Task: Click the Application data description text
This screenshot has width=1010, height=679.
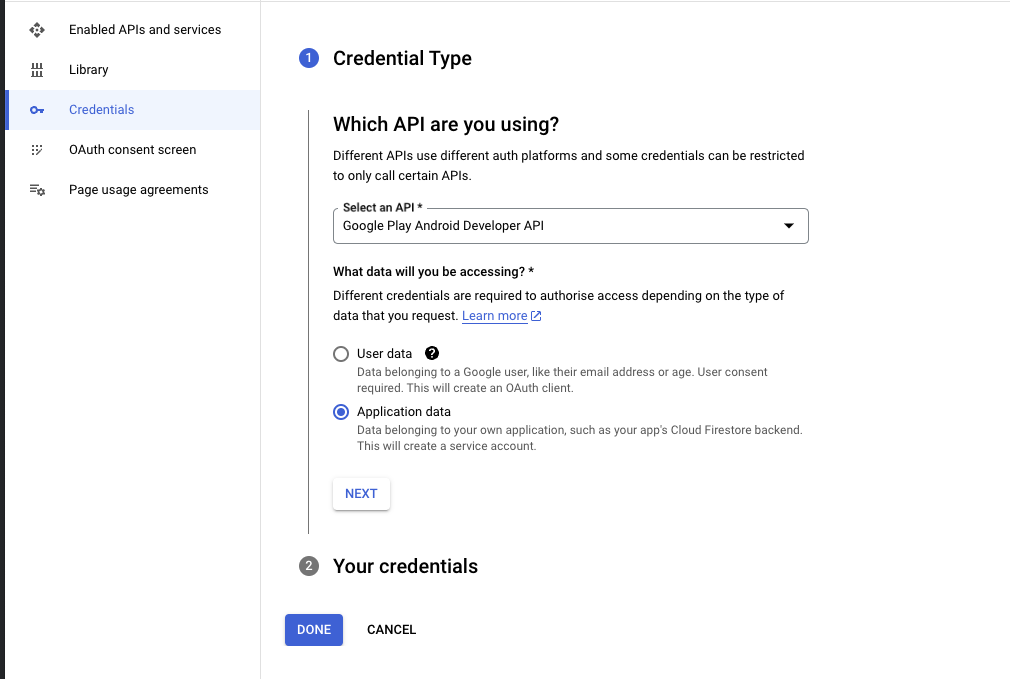Action: click(580, 438)
